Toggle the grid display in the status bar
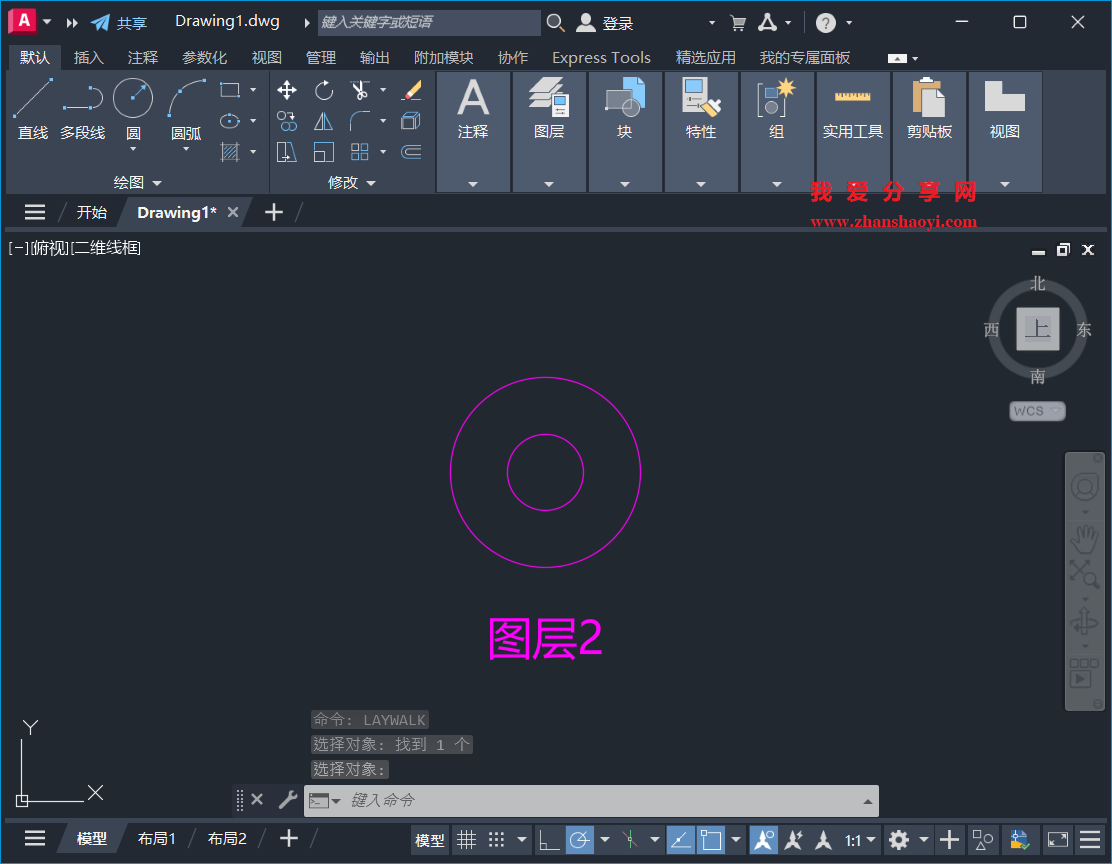Screen dimensions: 1112x864 coord(466,840)
